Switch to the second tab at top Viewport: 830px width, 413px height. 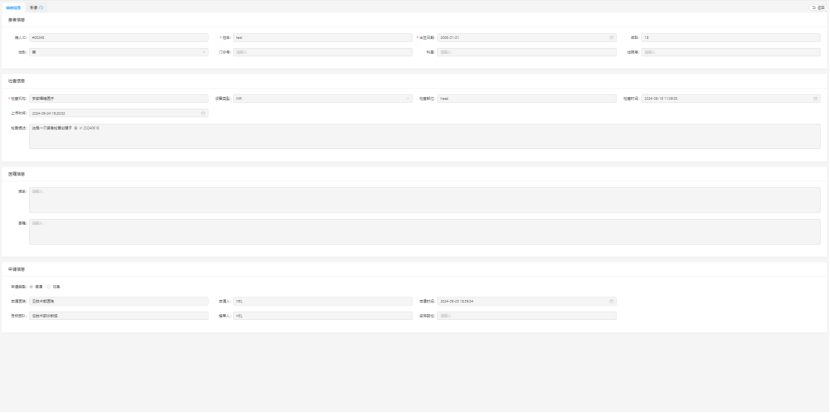click(34, 7)
